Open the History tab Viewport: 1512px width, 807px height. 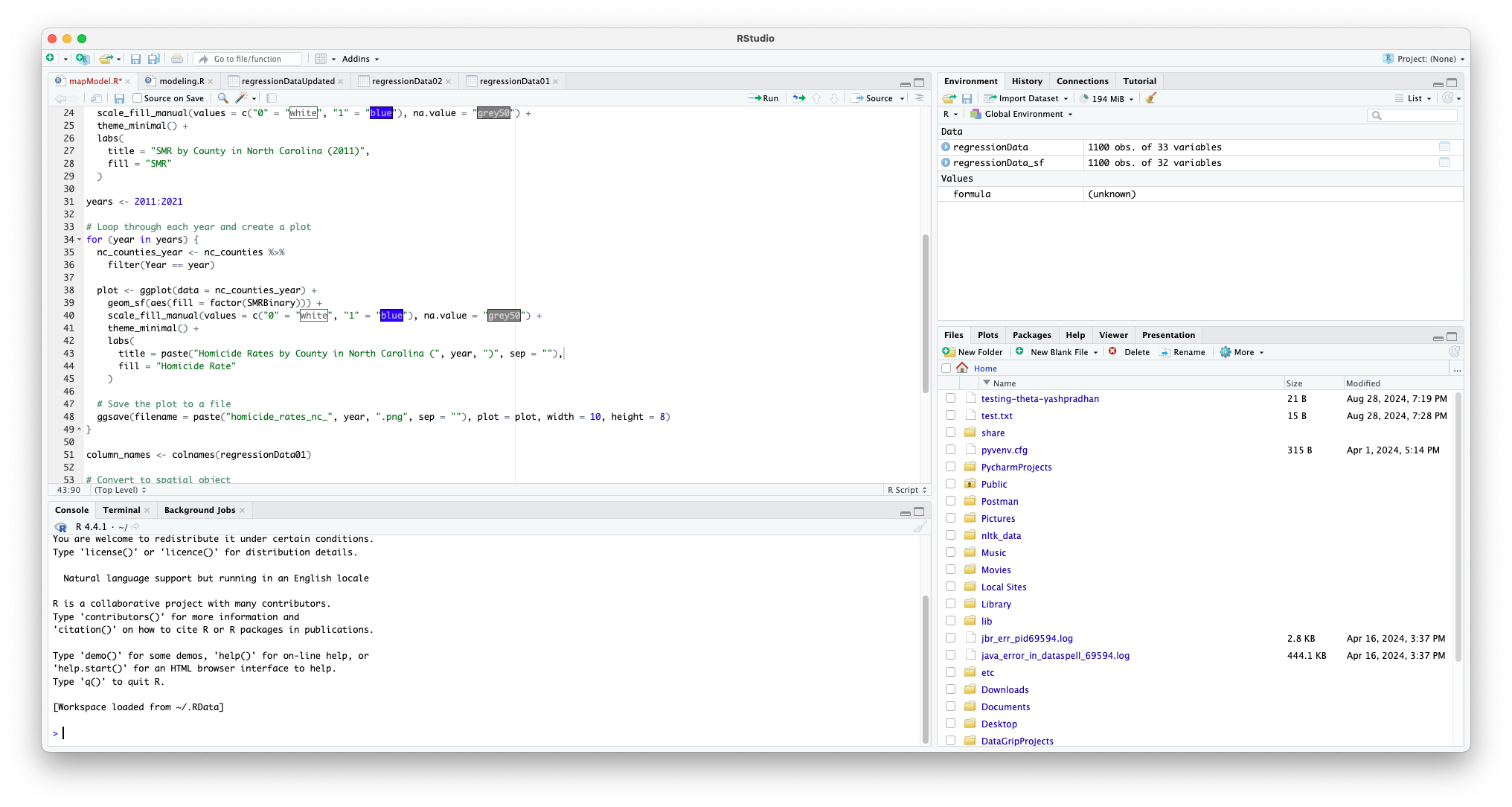1026,81
